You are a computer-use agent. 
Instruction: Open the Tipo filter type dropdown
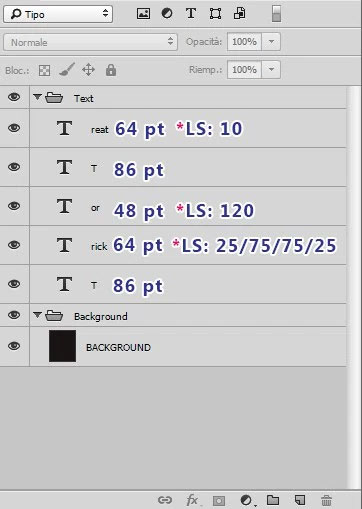58,14
